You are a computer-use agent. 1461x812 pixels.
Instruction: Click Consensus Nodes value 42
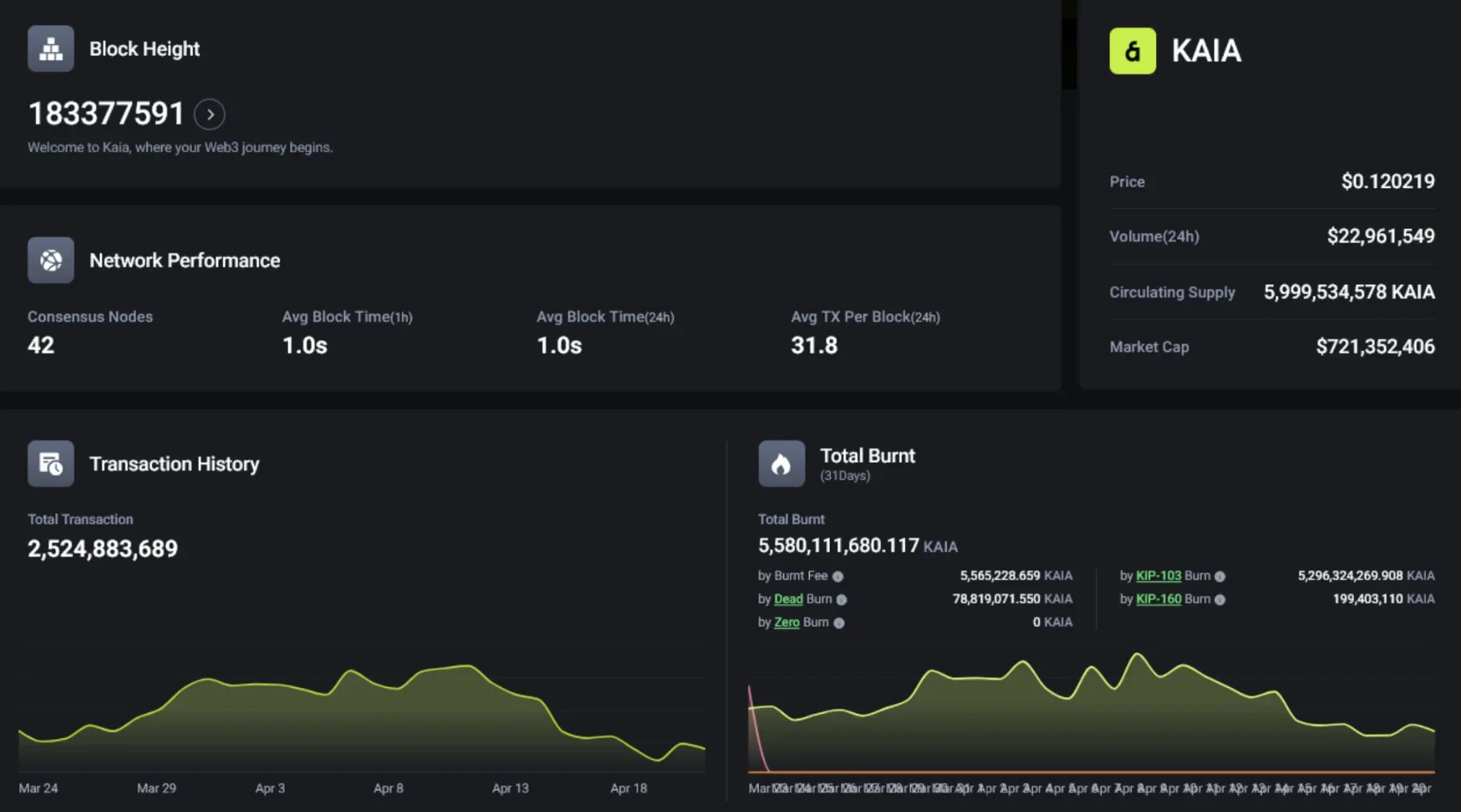41,345
